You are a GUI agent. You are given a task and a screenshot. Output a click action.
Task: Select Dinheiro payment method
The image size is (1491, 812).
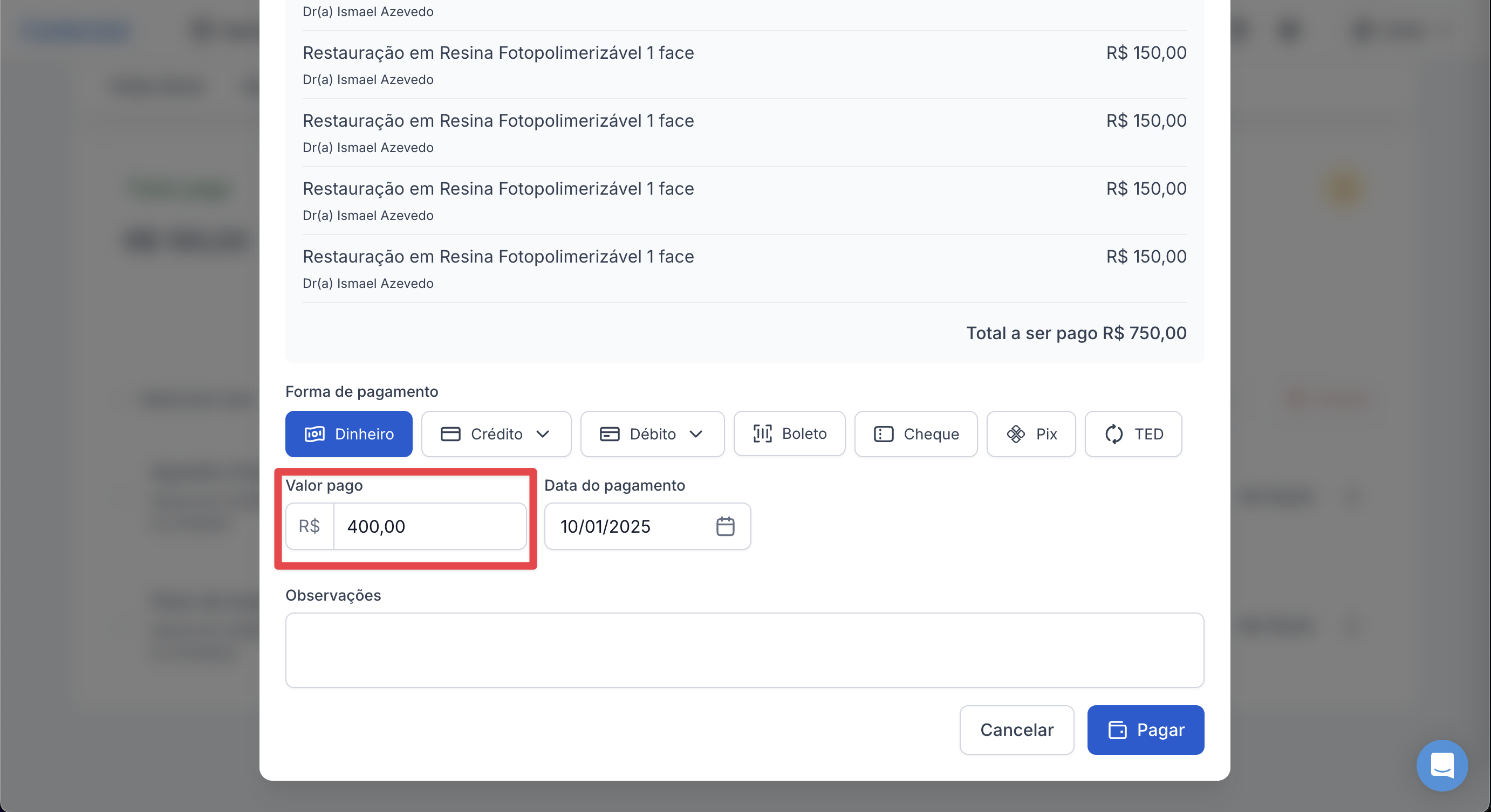point(348,433)
